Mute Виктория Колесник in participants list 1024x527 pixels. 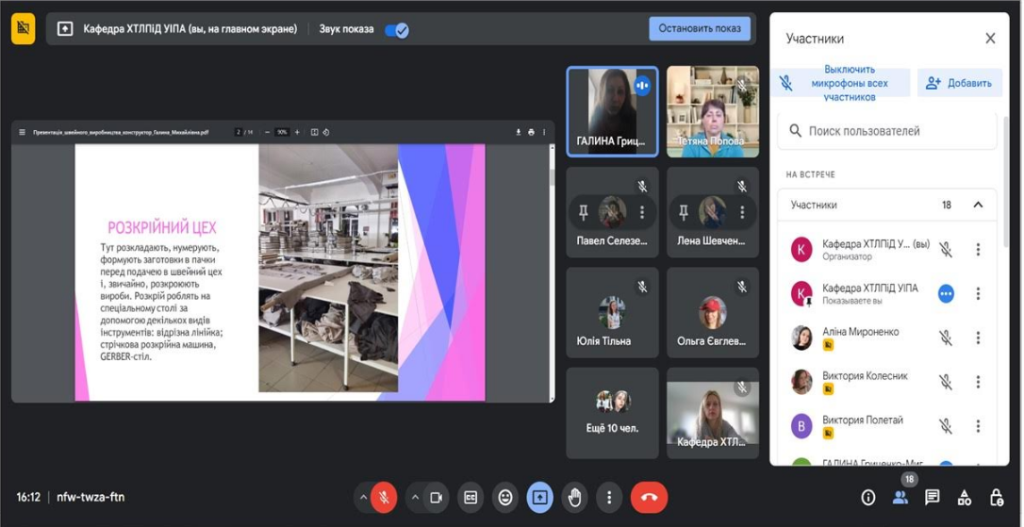[946, 381]
